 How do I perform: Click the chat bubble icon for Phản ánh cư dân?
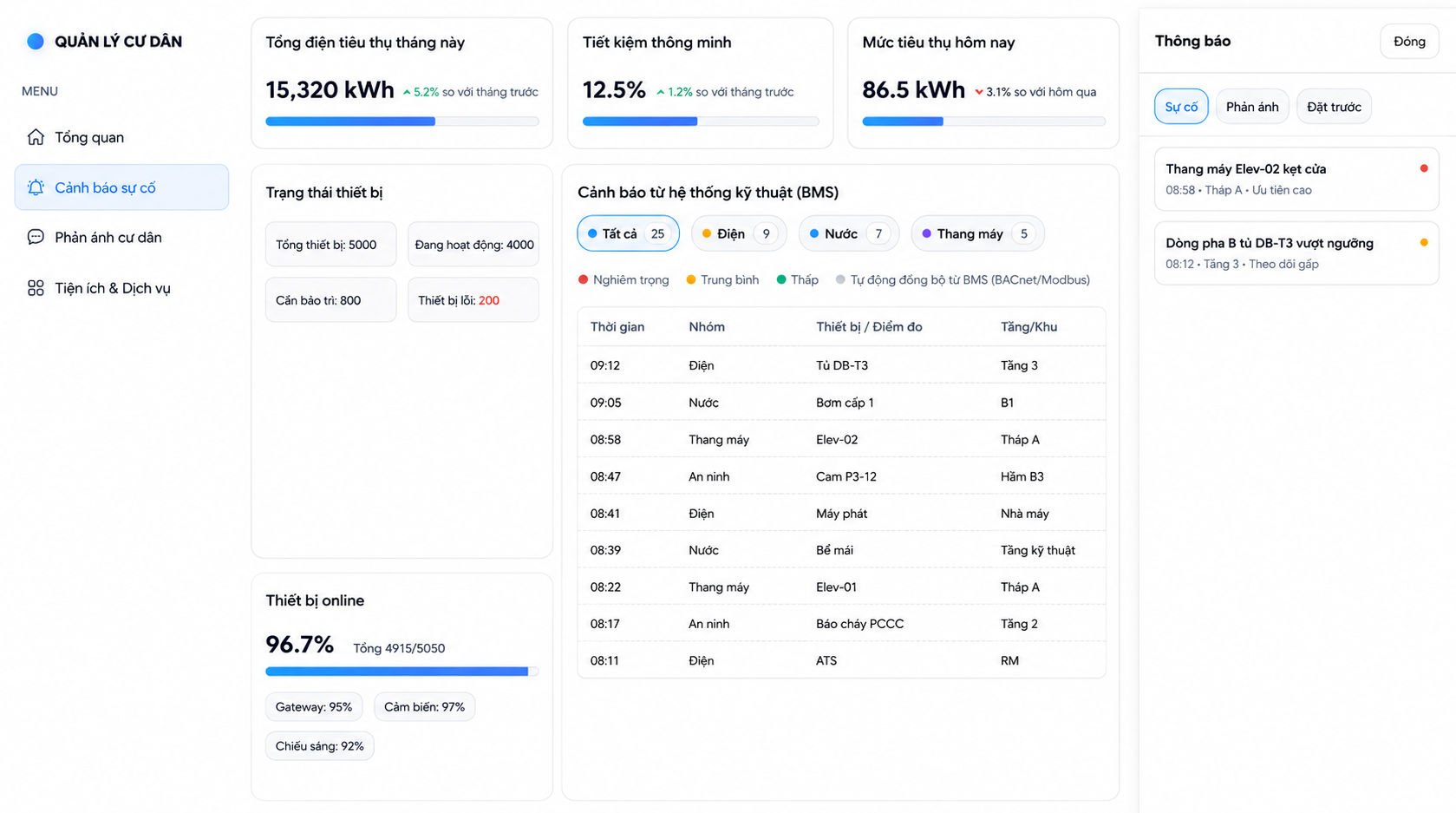point(36,238)
